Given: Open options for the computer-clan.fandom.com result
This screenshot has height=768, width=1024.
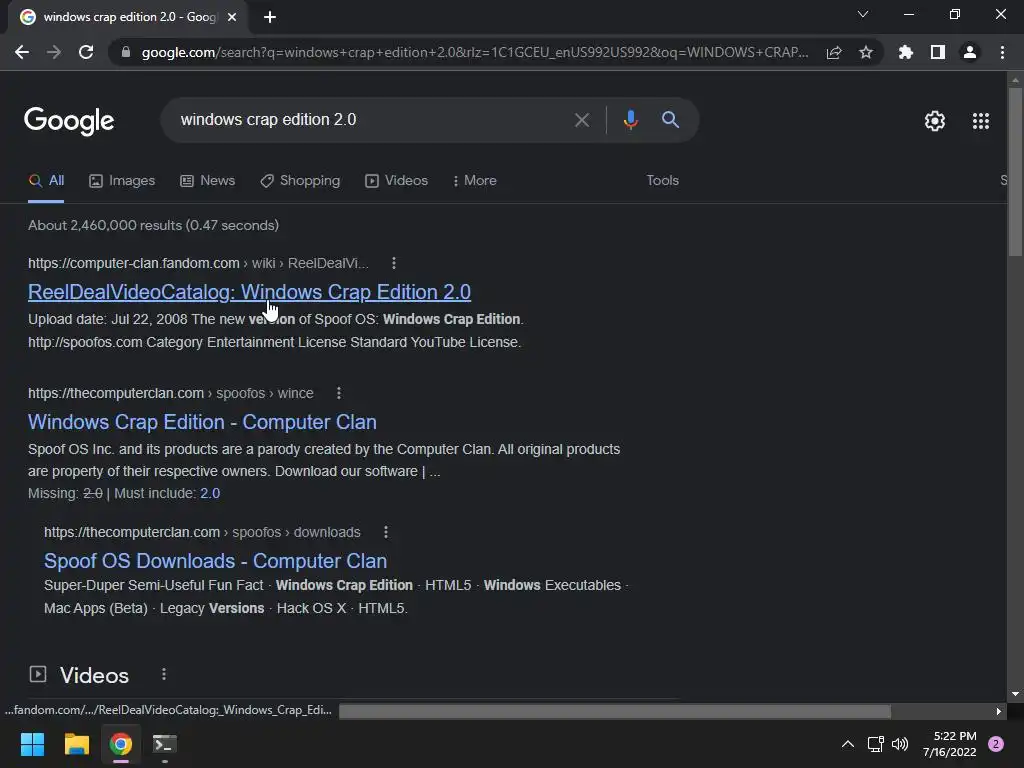Looking at the screenshot, I should tap(393, 263).
